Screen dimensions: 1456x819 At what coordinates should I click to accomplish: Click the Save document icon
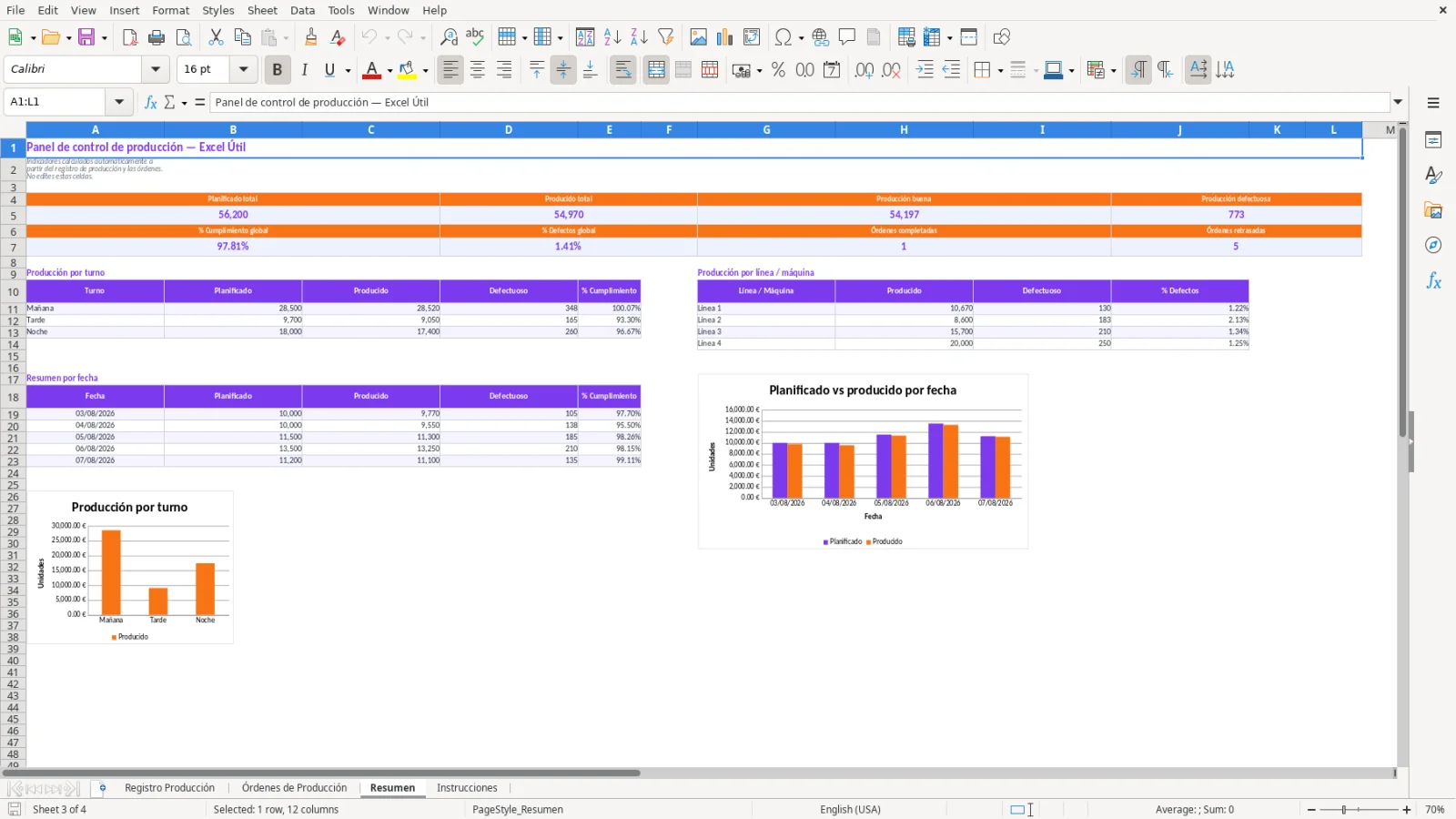86,37
